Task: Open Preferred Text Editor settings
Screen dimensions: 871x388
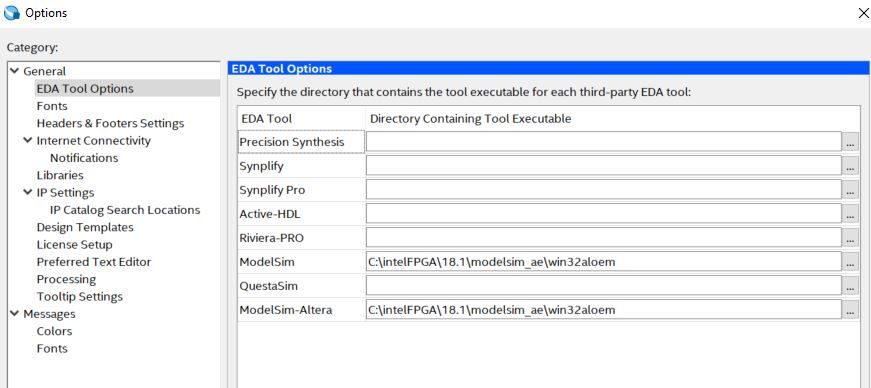Action: 94,262
